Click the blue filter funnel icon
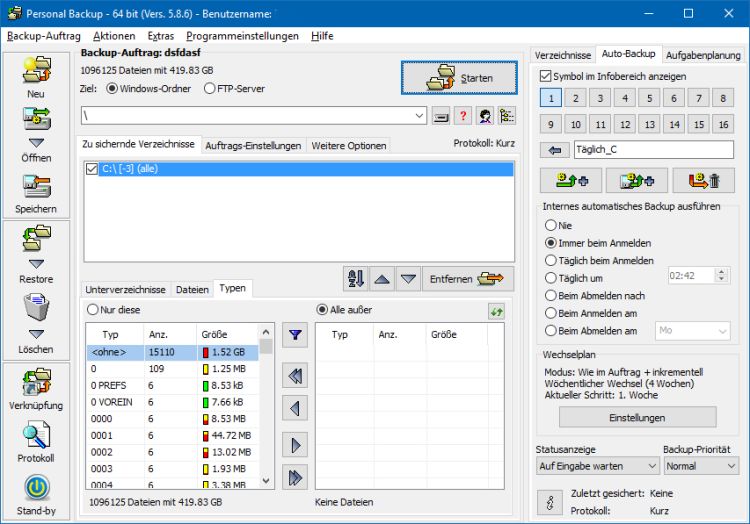 295,335
